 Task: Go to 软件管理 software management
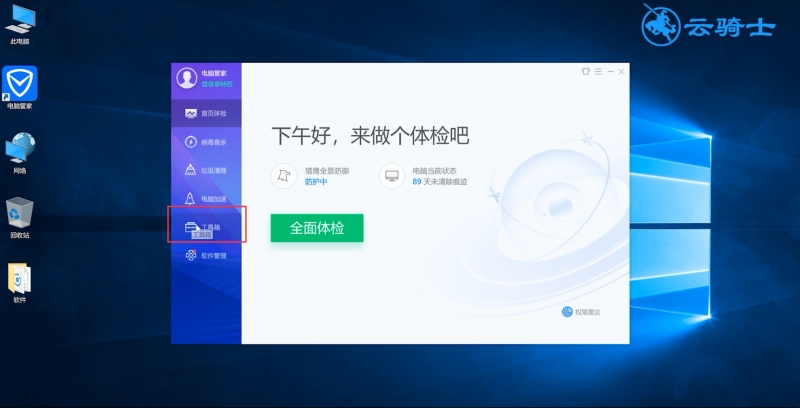click(206, 256)
